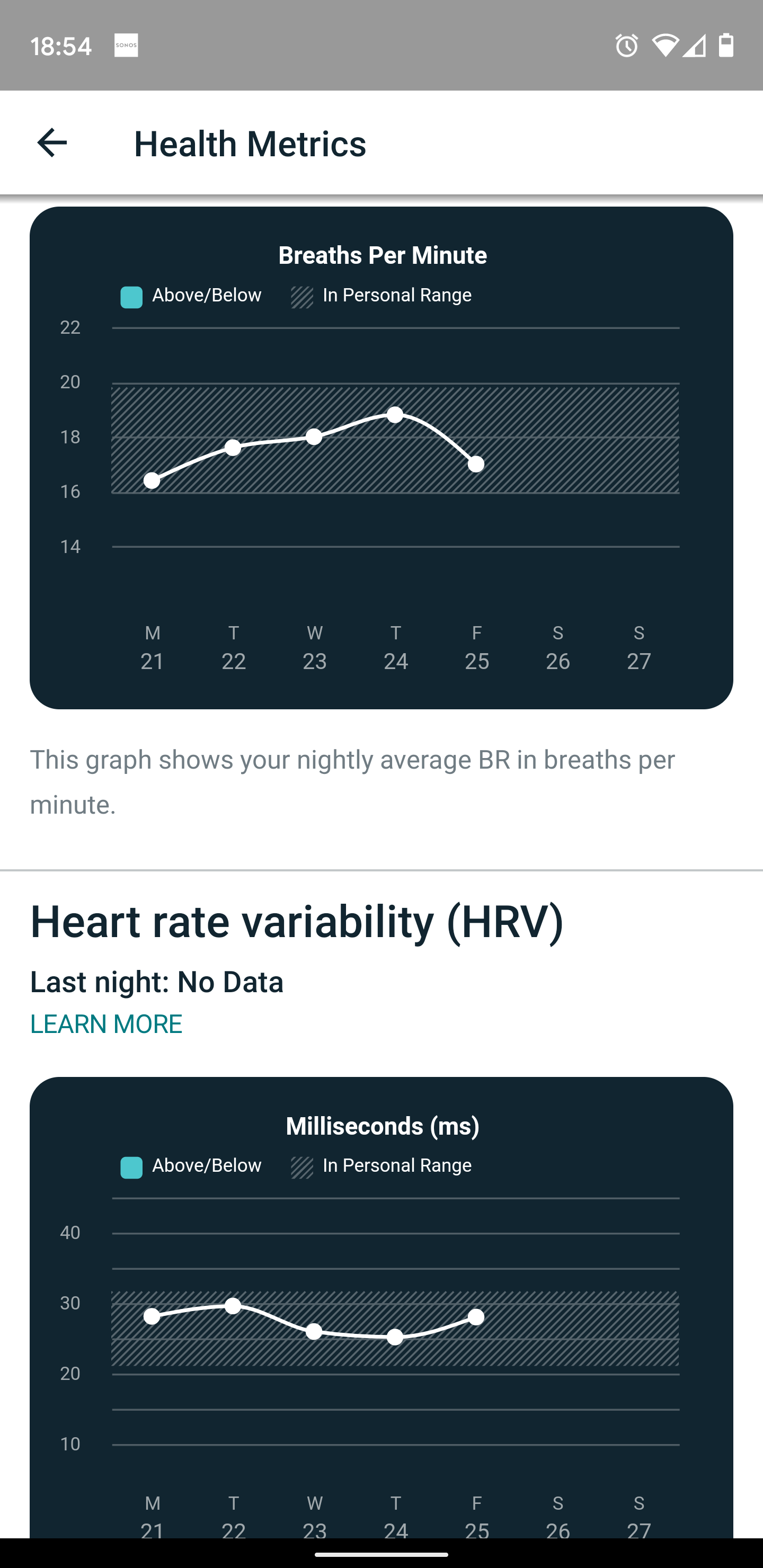Select Thursday 24 point on the Breaths chart
The width and height of the screenshot is (763, 1568).
[395, 415]
